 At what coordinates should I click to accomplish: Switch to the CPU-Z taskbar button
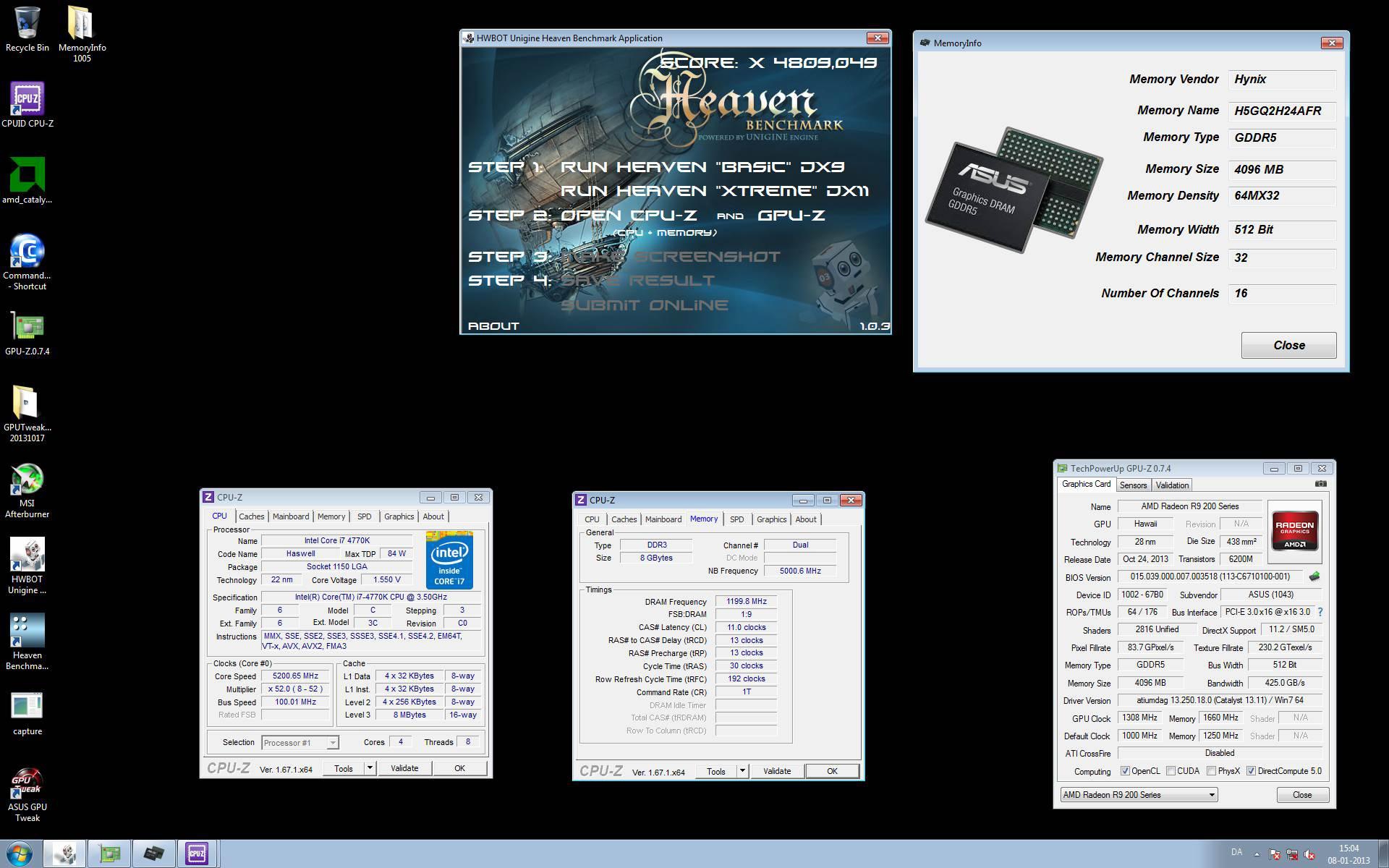[x=197, y=854]
